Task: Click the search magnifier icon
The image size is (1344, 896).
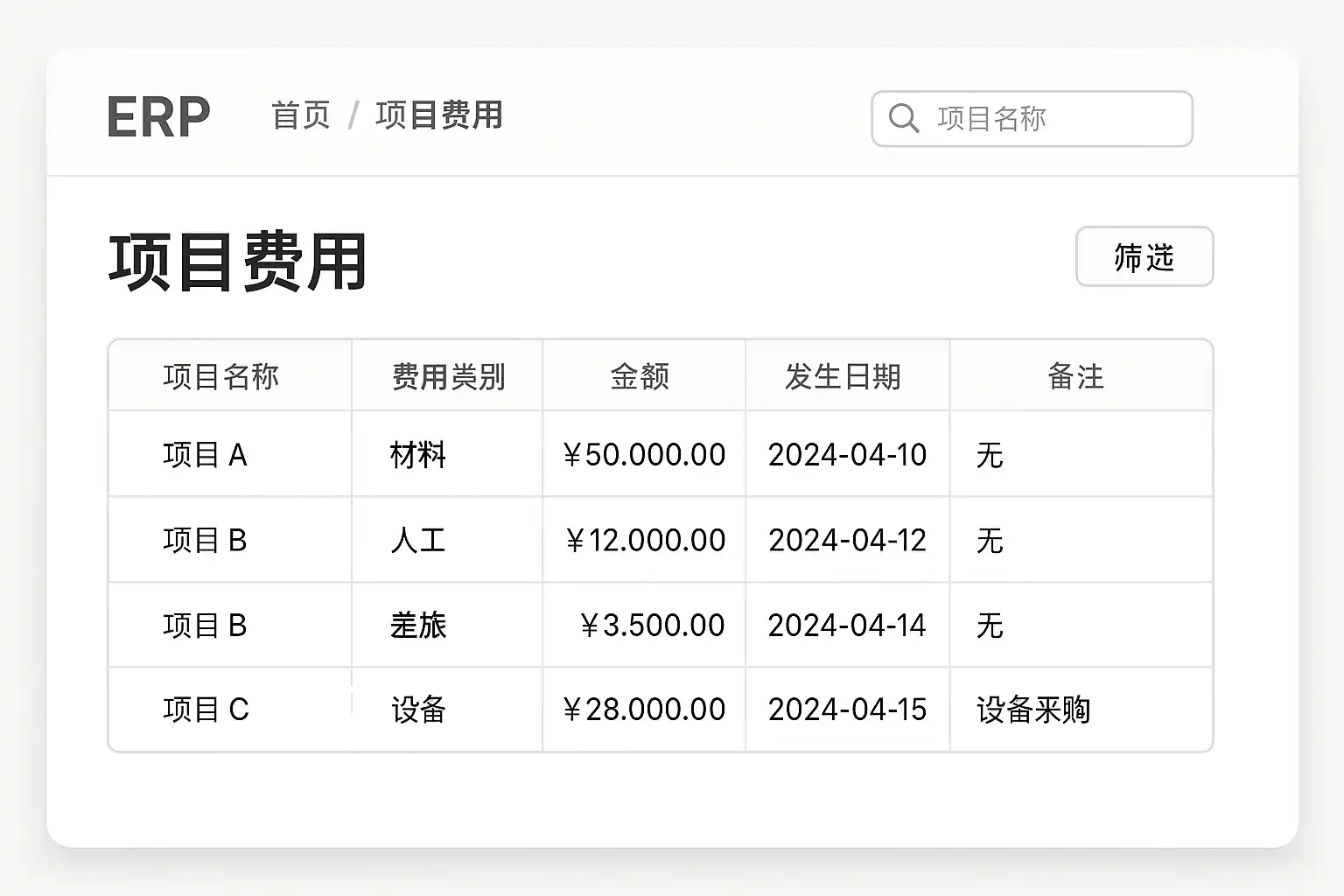Action: click(x=903, y=118)
